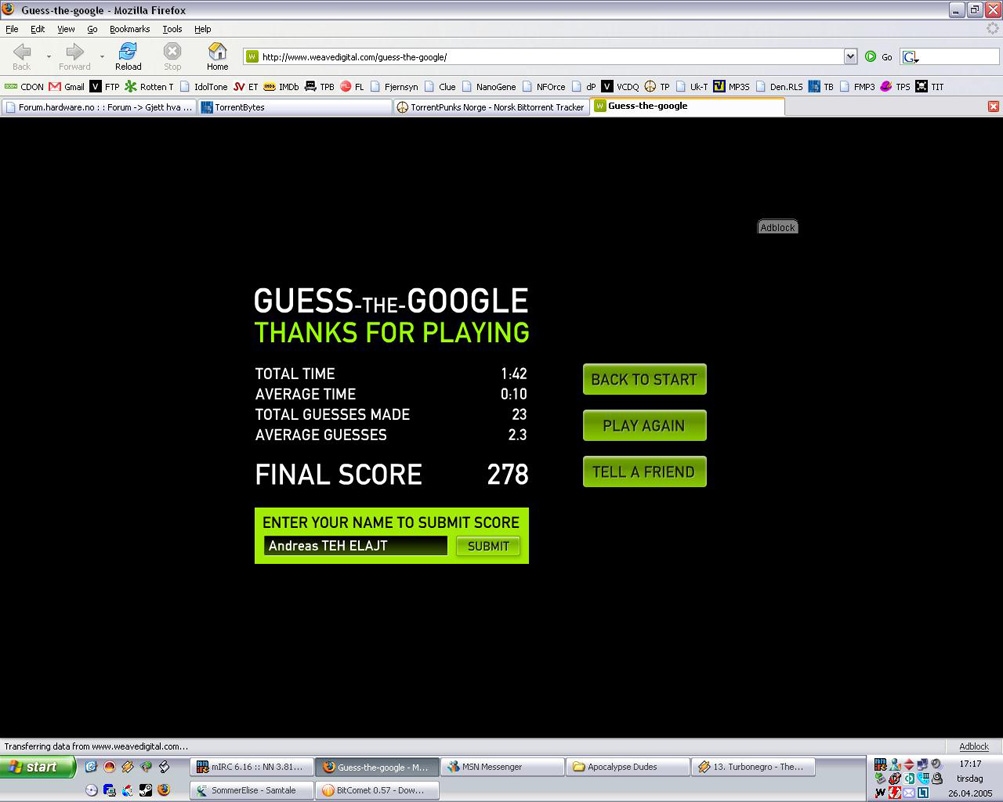
Task: Open the Edit menu
Action: click(38, 29)
